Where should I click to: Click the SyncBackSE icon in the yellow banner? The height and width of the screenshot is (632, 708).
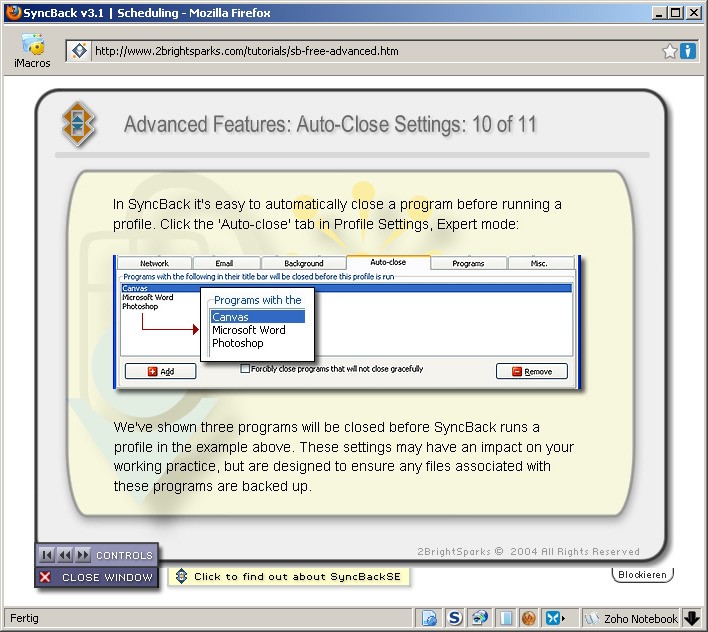181,576
